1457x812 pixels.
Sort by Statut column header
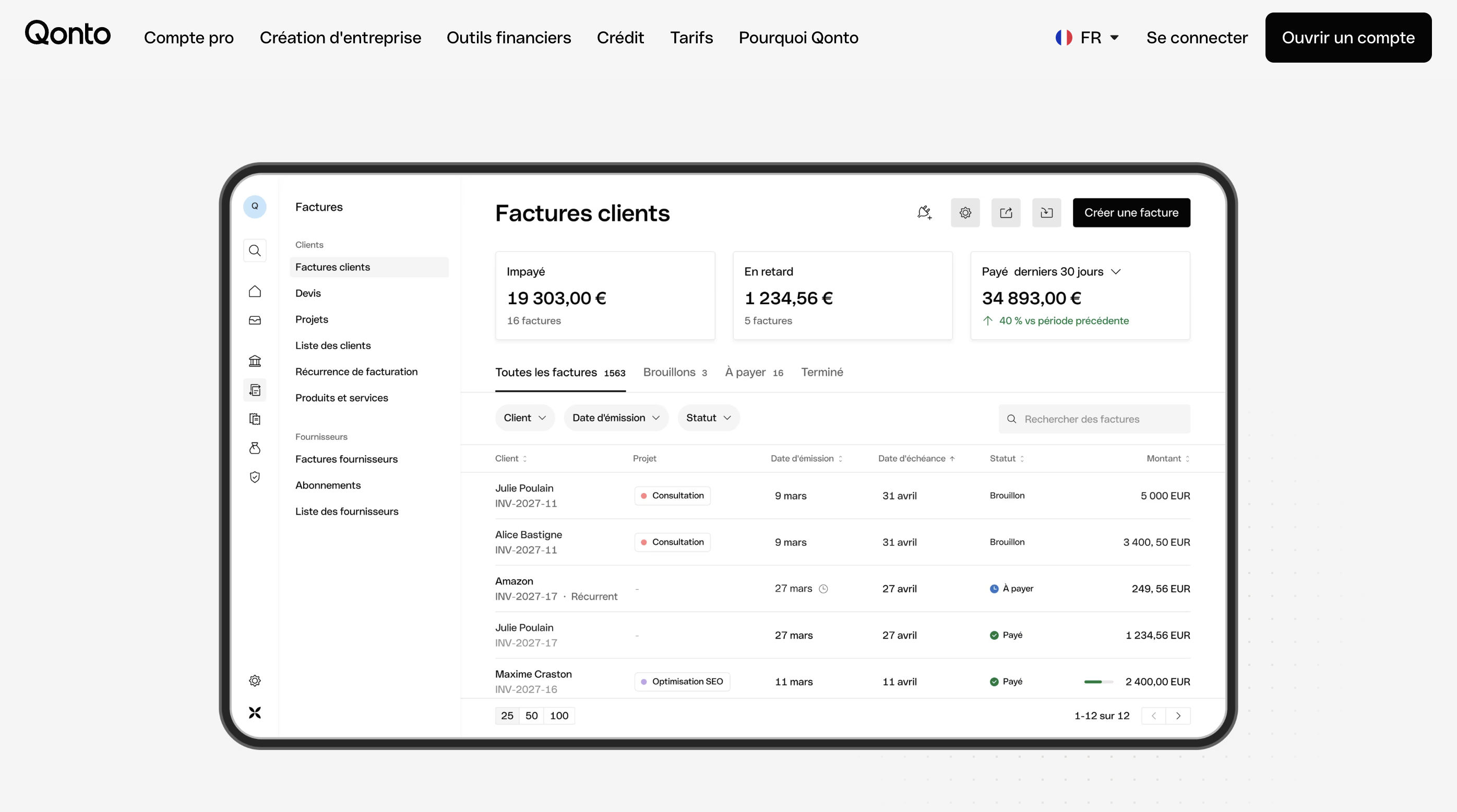pos(1007,459)
